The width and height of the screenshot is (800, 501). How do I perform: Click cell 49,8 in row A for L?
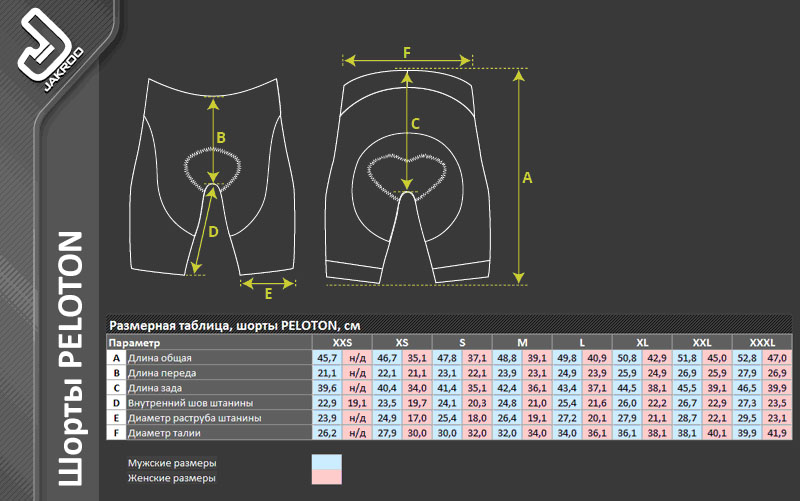tap(567, 358)
